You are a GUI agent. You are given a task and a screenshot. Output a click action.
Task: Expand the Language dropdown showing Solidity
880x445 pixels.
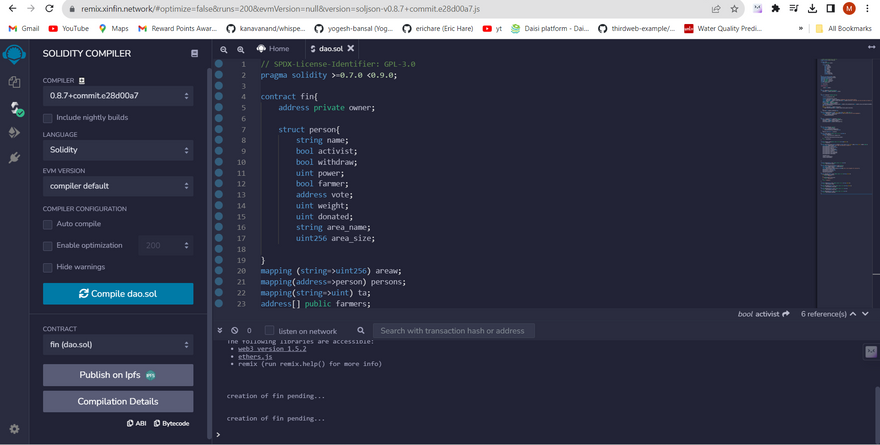118,150
